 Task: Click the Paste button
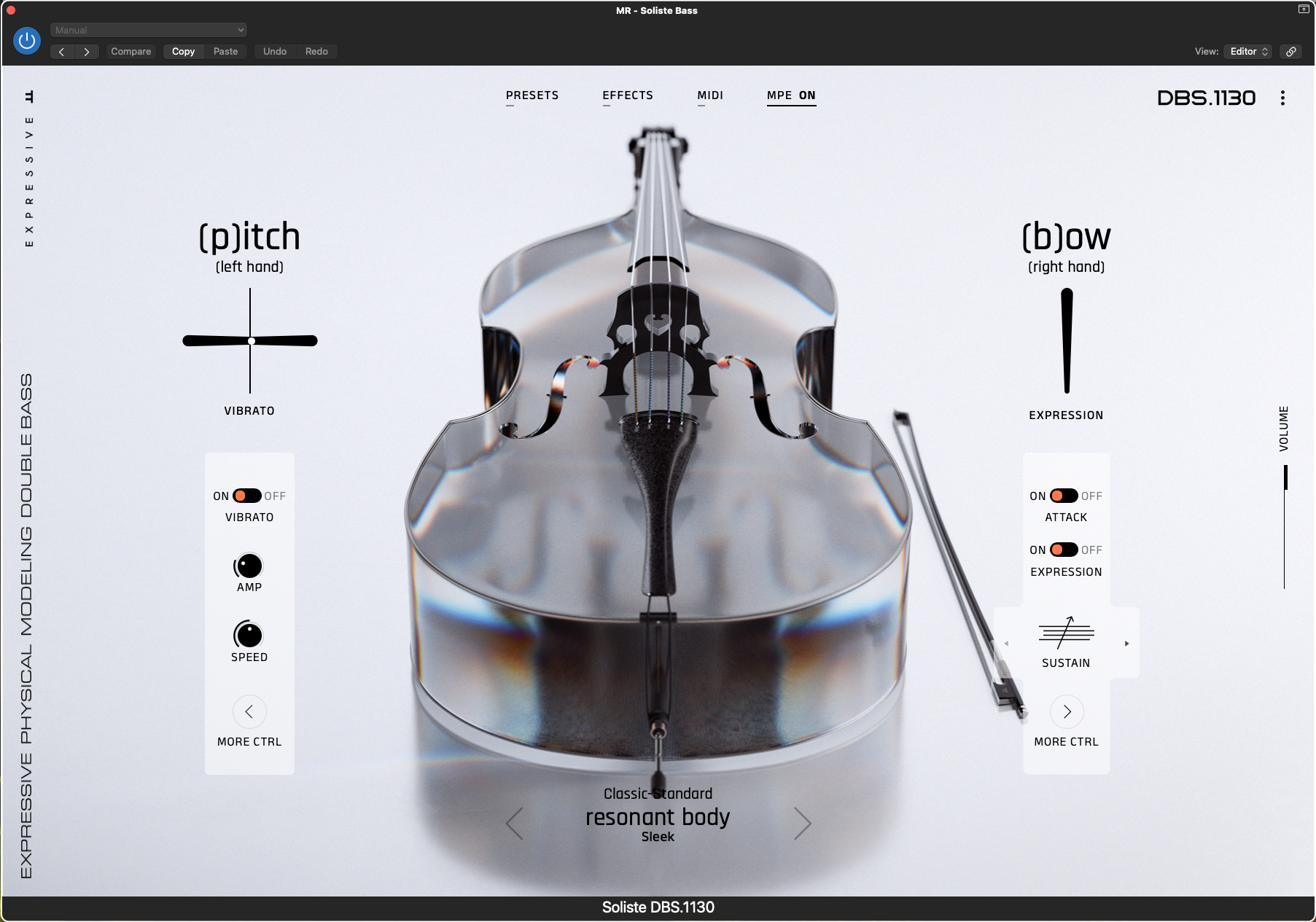[226, 52]
